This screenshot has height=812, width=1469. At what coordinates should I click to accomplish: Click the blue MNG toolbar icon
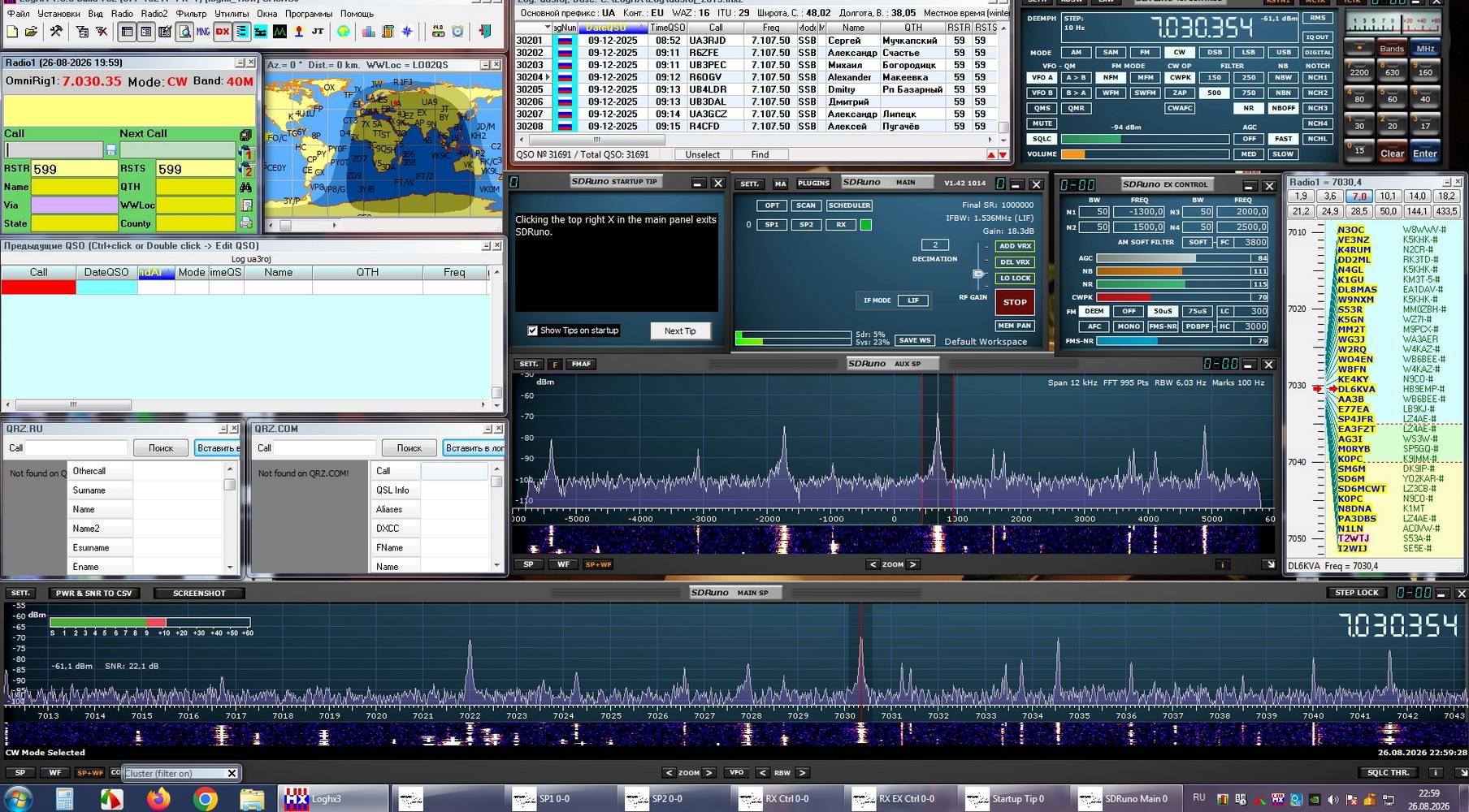203,32
